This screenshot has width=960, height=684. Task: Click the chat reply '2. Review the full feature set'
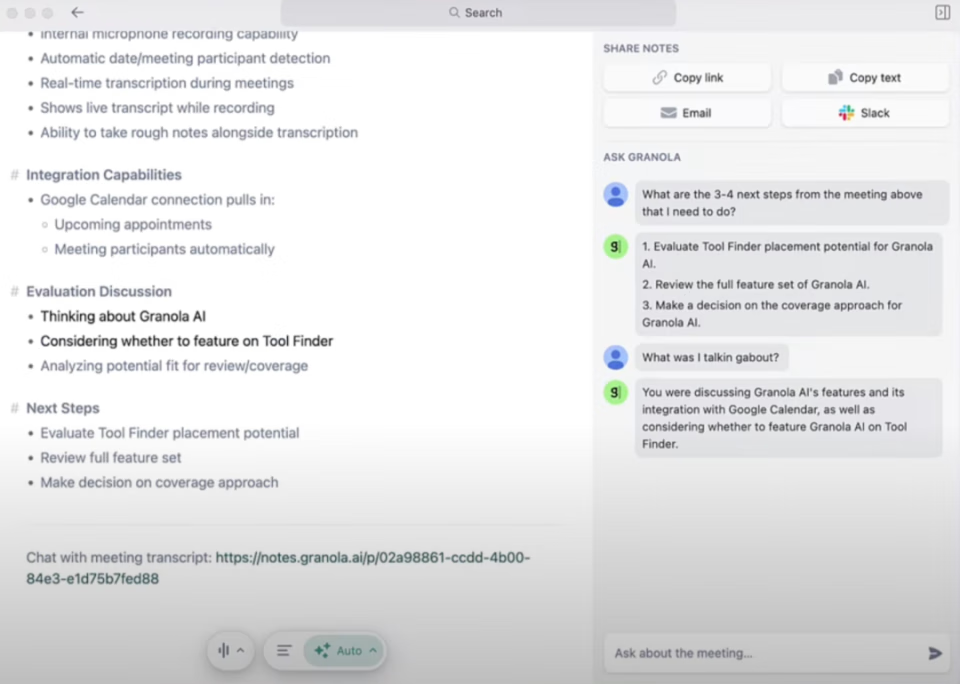click(x=756, y=285)
